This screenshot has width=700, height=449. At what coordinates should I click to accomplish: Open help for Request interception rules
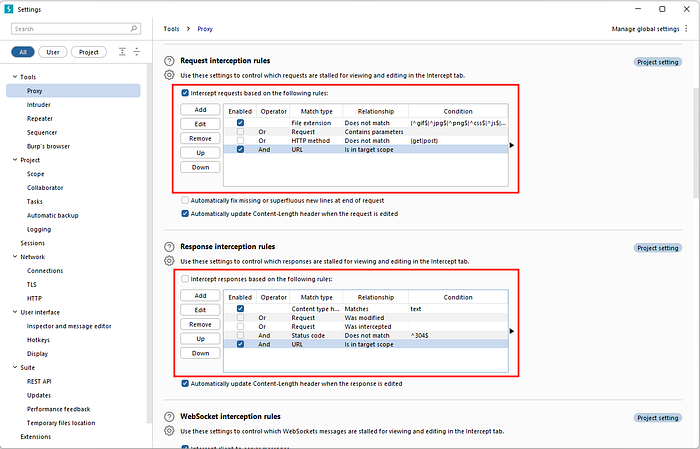tap(169, 61)
